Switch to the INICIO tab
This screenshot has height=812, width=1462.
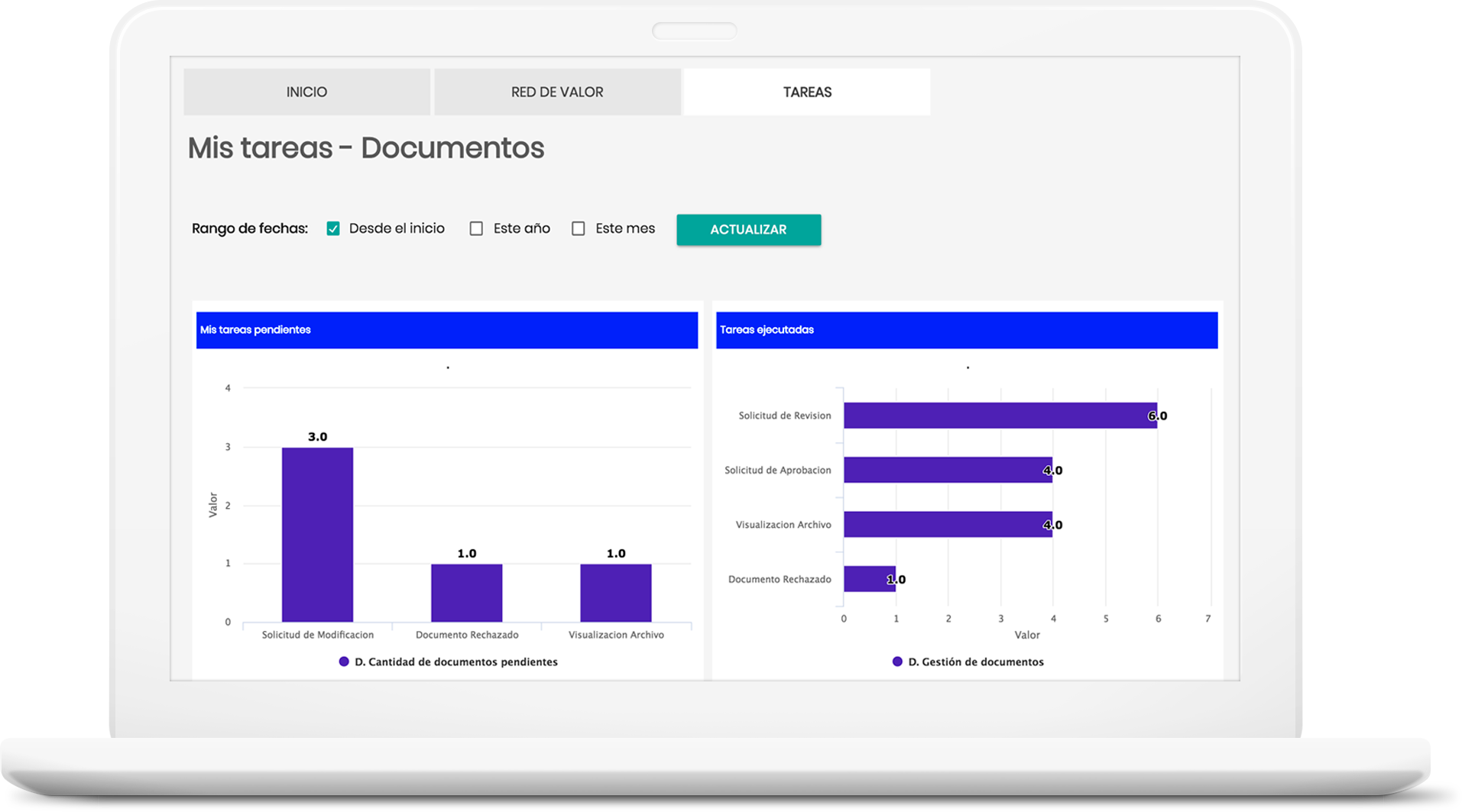pos(306,92)
